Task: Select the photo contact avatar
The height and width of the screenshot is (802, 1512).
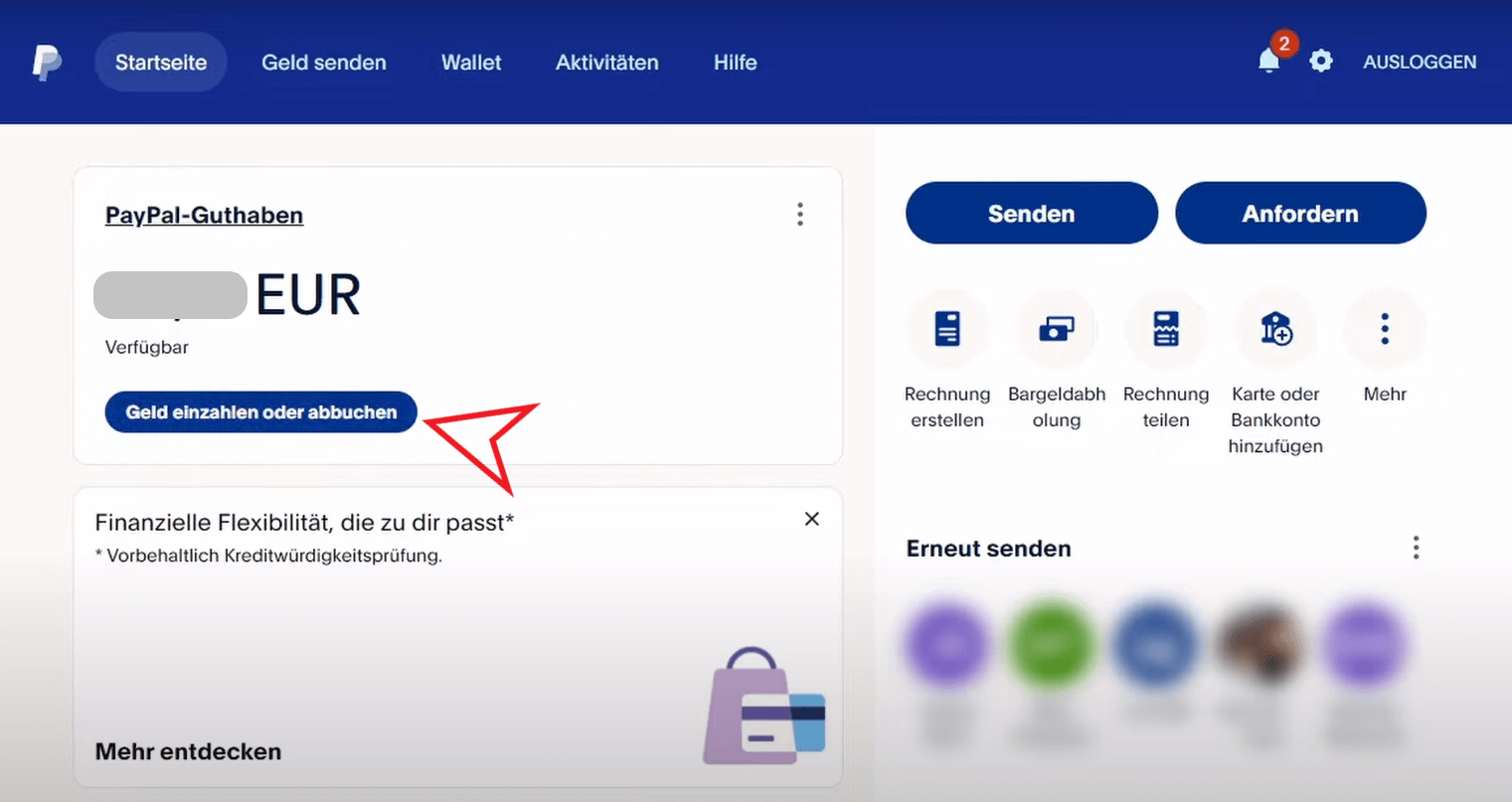Action: click(x=1260, y=646)
